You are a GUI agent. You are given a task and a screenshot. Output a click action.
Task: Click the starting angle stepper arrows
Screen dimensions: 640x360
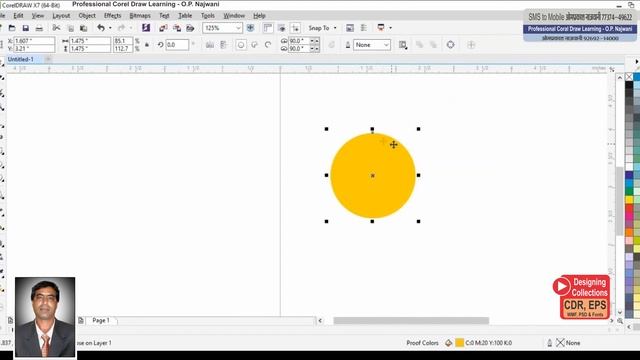point(314,41)
